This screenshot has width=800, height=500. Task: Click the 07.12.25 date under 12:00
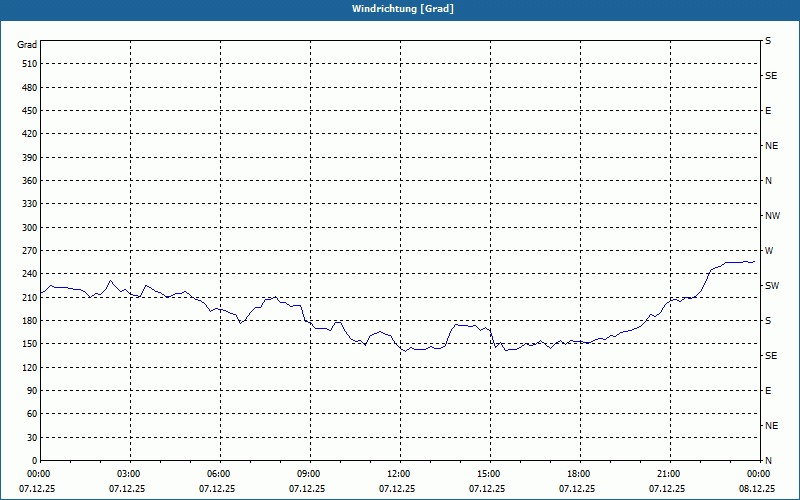pyautogui.click(x=397, y=488)
